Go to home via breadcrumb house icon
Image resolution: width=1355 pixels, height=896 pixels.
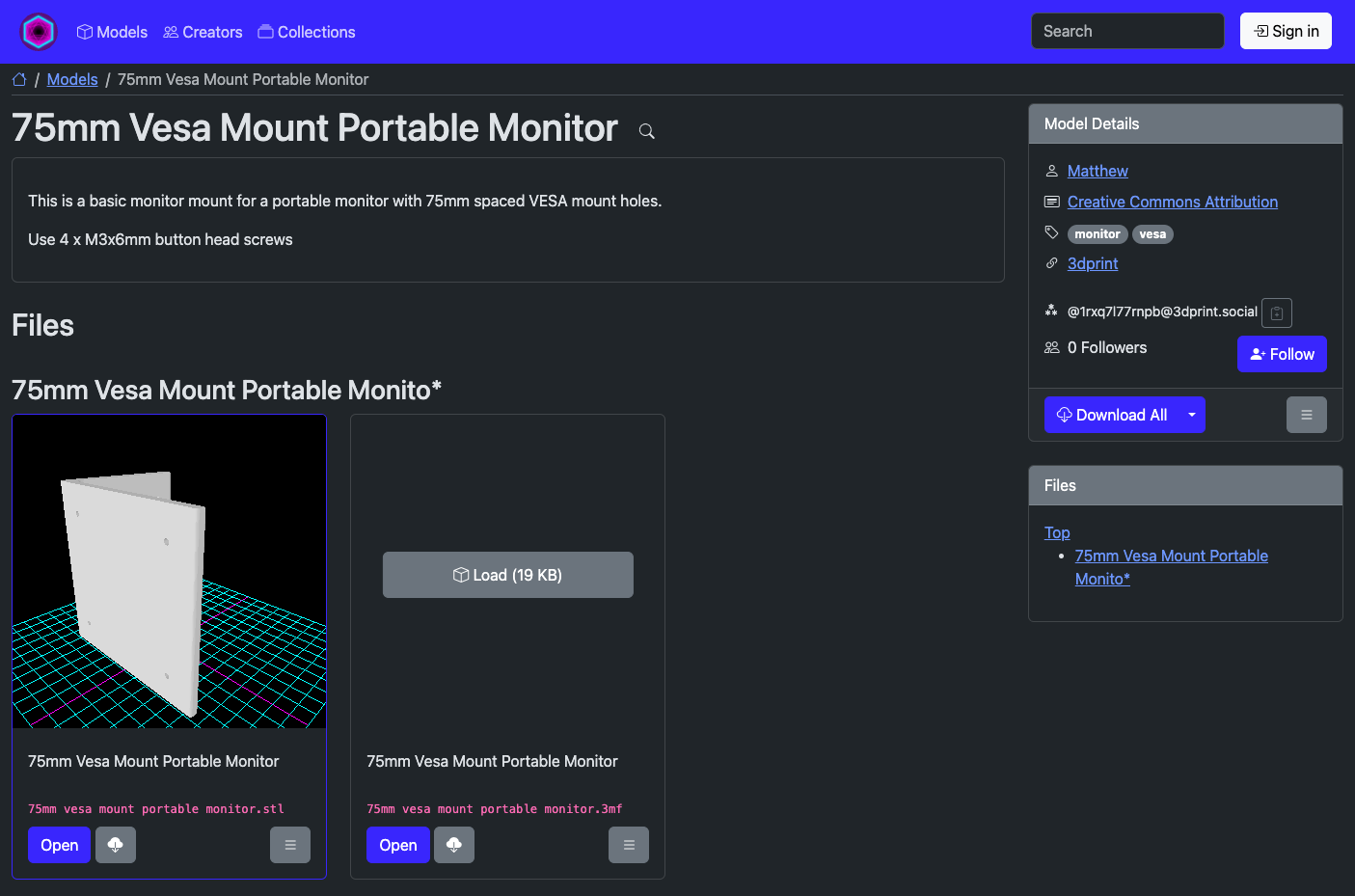(19, 79)
